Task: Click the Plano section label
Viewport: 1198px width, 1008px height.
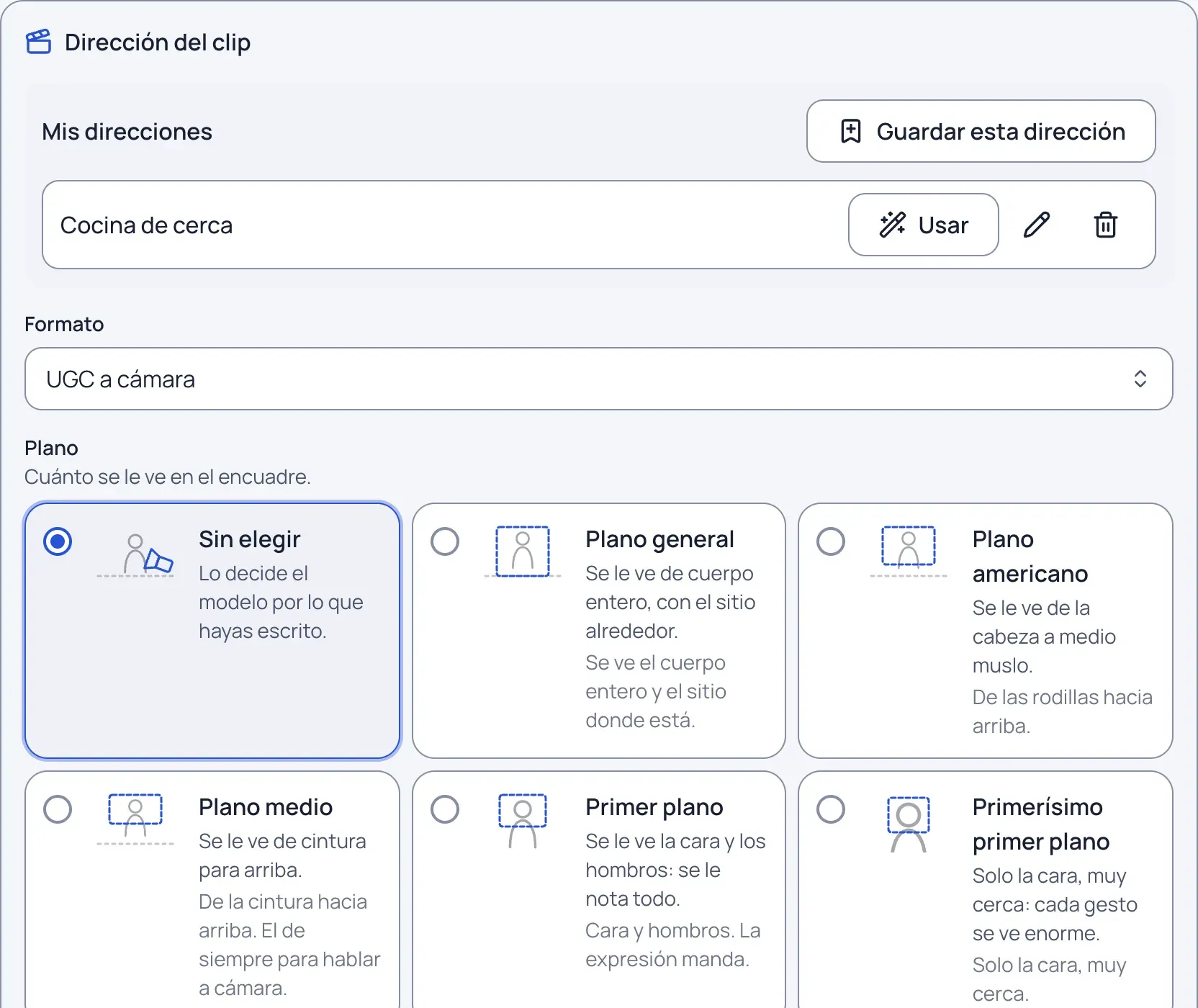Action: point(51,448)
